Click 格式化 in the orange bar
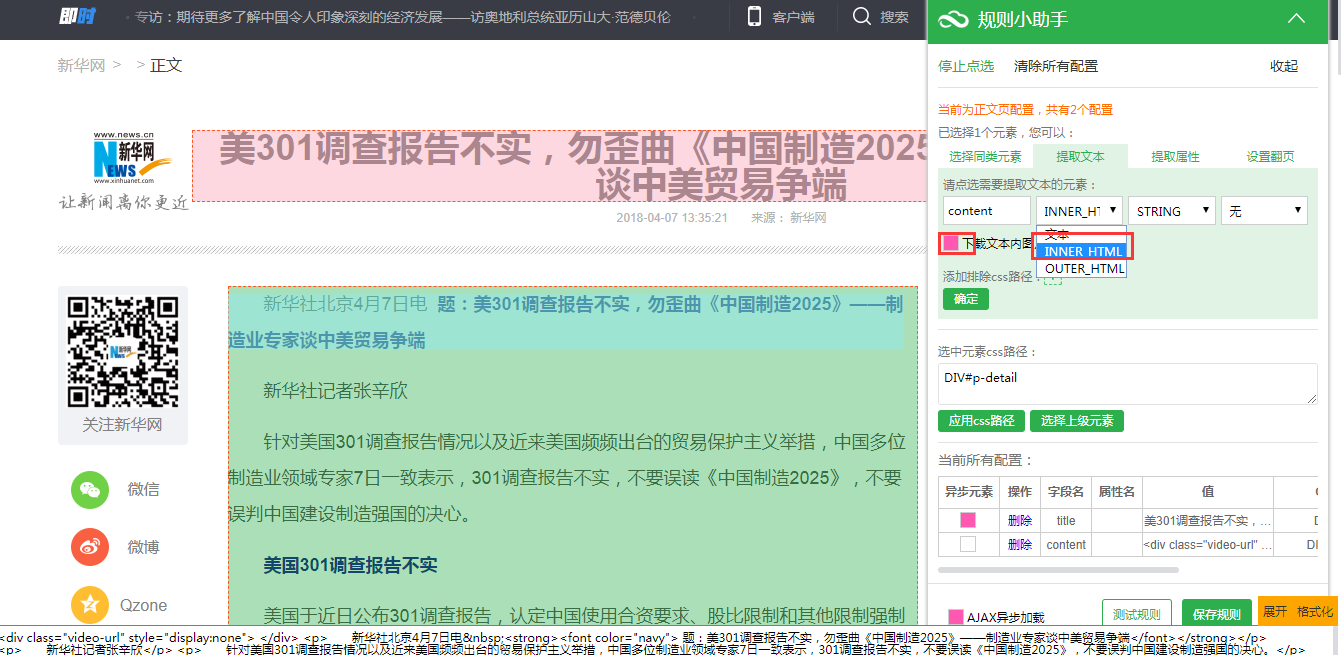Screen dimensions: 1341x655 click(1315, 611)
